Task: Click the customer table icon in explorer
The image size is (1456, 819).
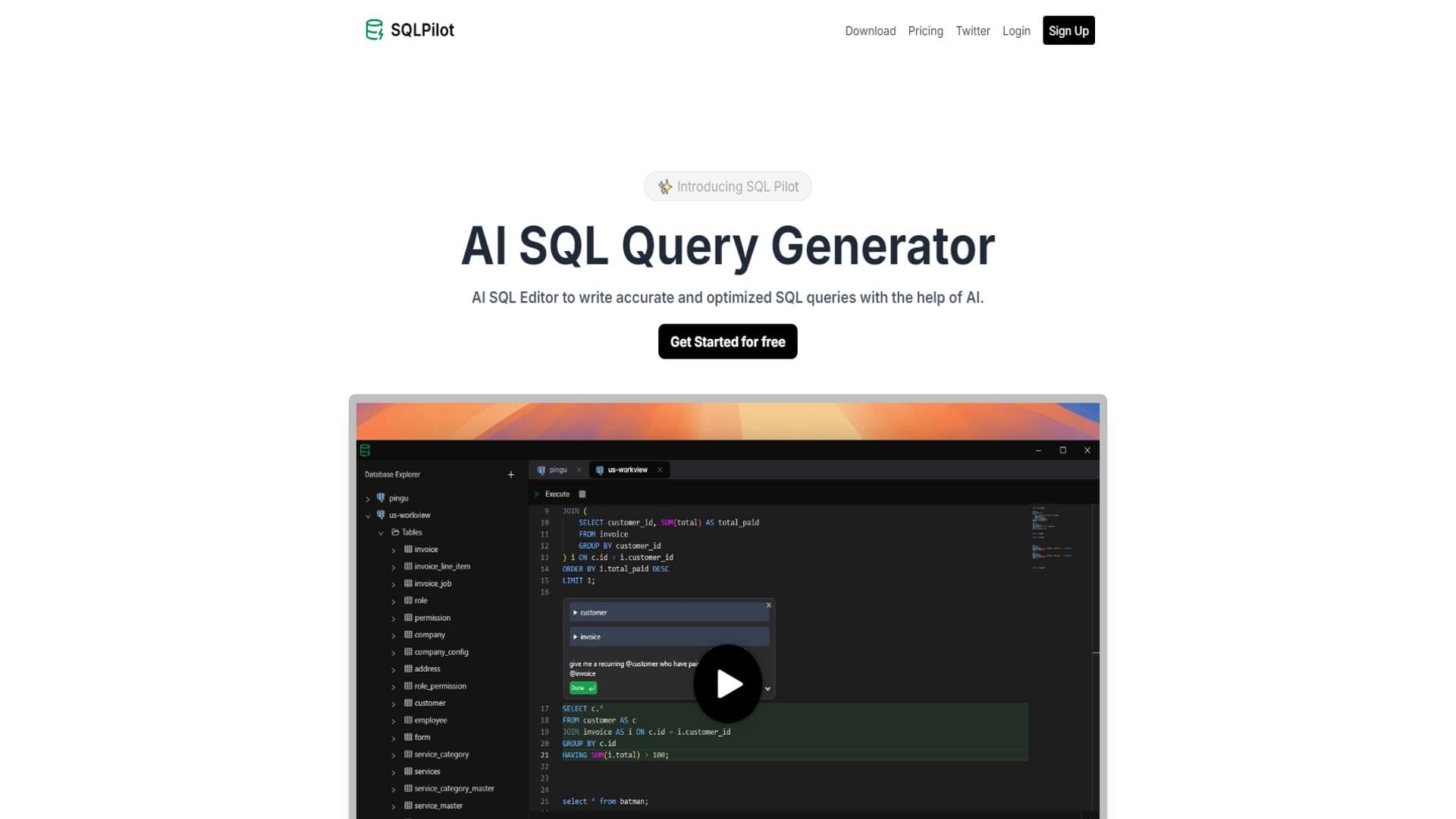Action: tap(408, 703)
